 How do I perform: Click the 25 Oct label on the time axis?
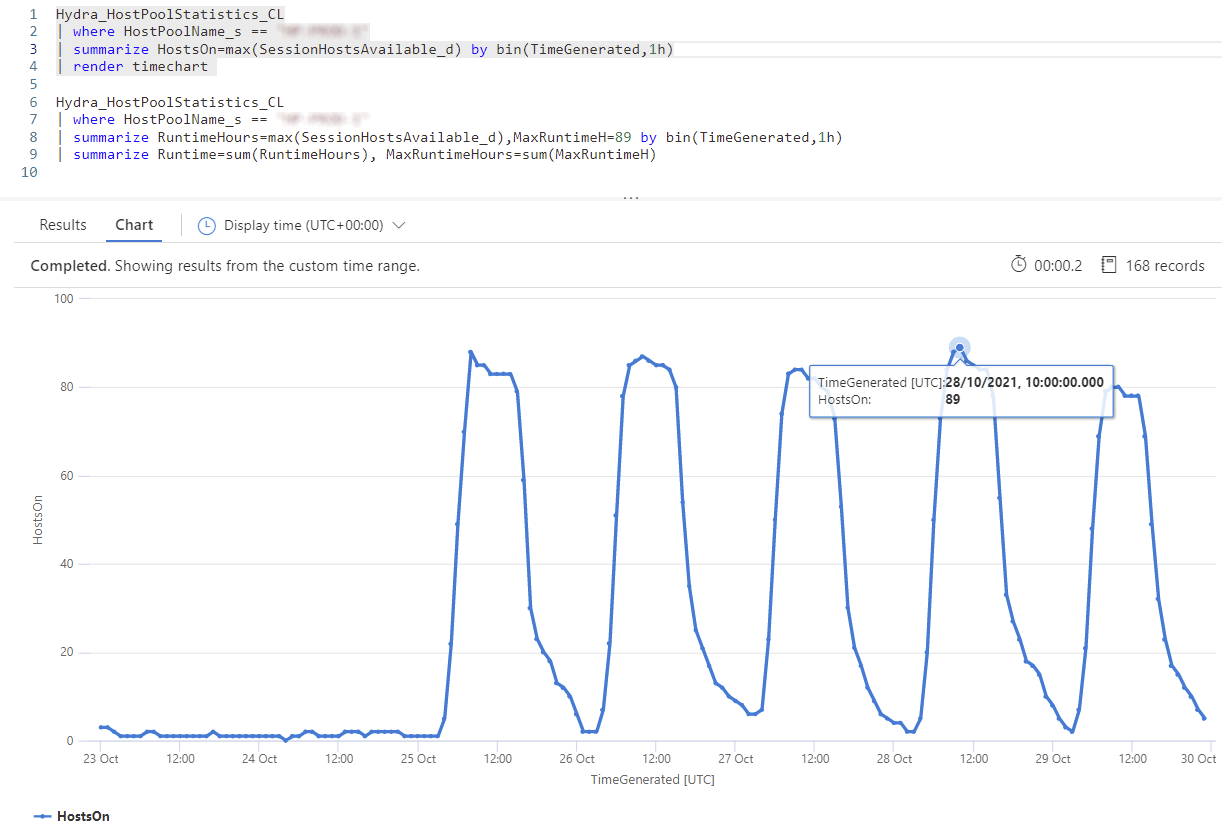click(x=418, y=759)
